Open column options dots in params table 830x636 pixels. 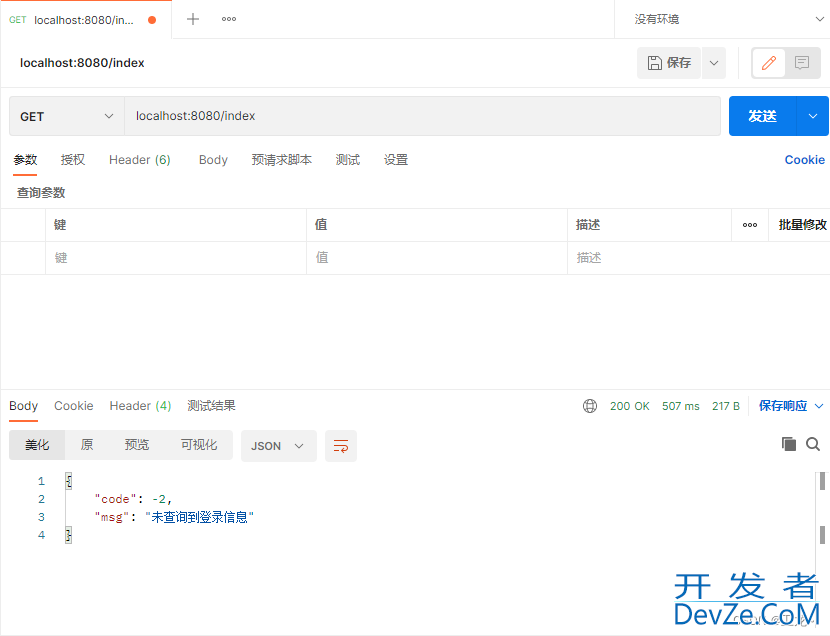click(750, 225)
